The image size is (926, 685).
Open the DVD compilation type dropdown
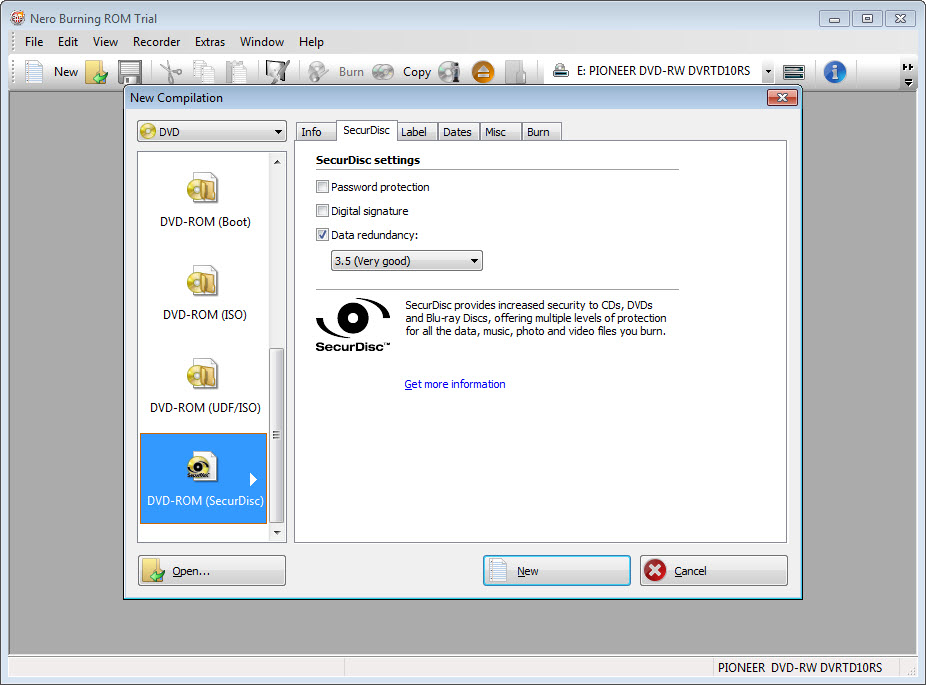(x=279, y=131)
